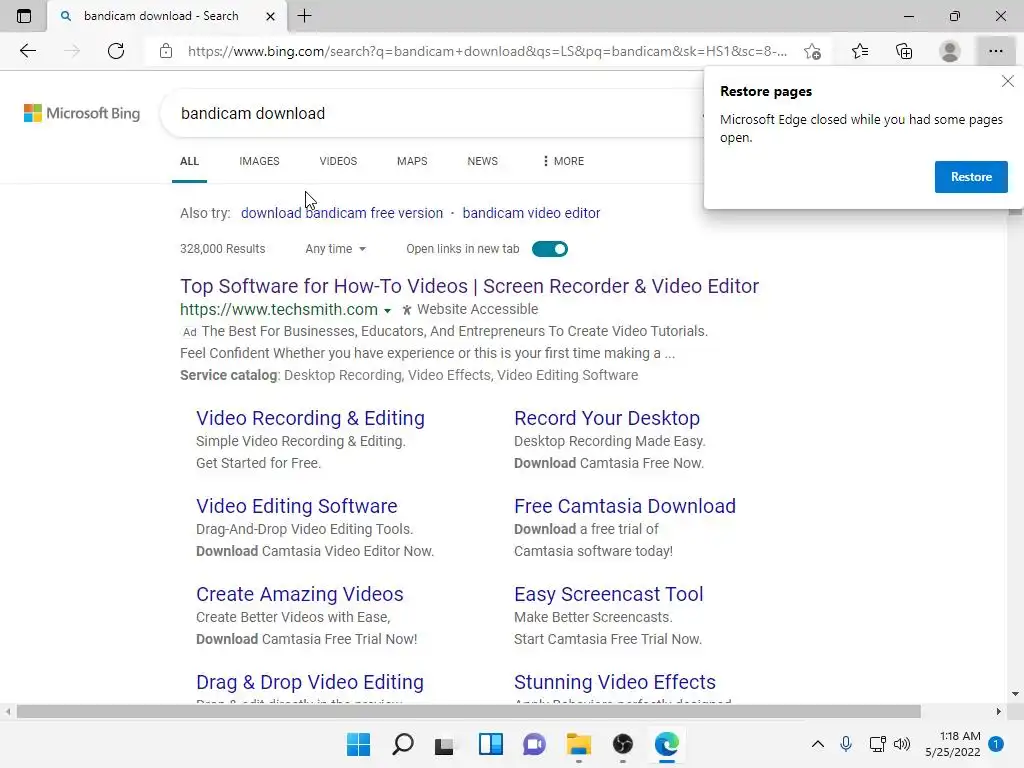This screenshot has width=1024, height=768.
Task: Switch to NEWS results tab
Action: click(483, 161)
